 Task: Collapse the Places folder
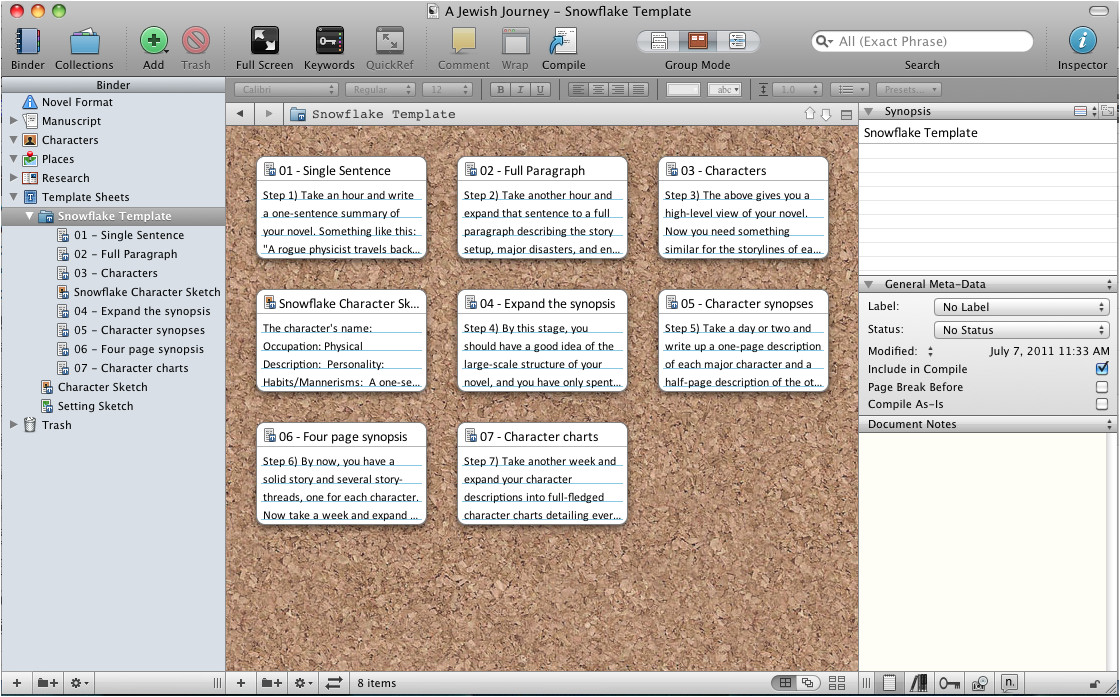pos(14,159)
